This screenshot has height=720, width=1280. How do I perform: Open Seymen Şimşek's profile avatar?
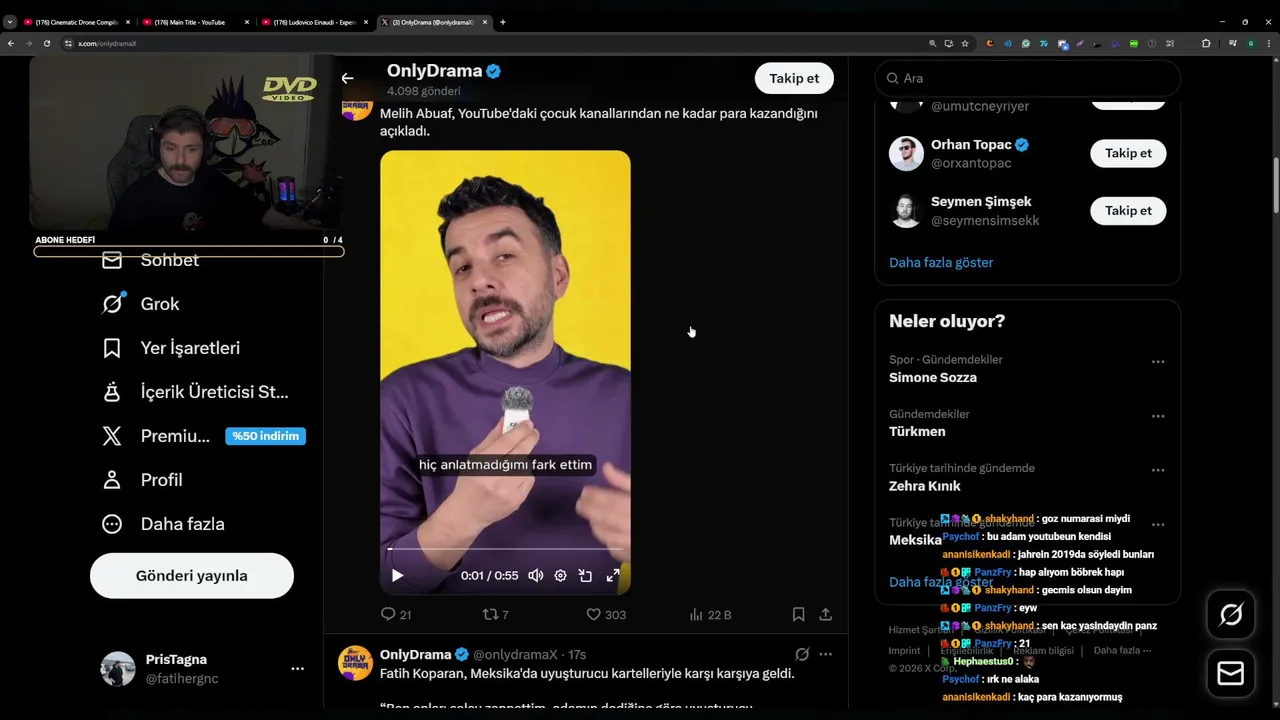906,210
